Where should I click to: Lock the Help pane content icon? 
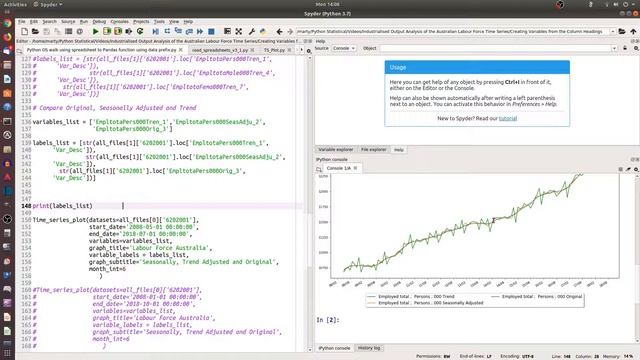[624, 48]
